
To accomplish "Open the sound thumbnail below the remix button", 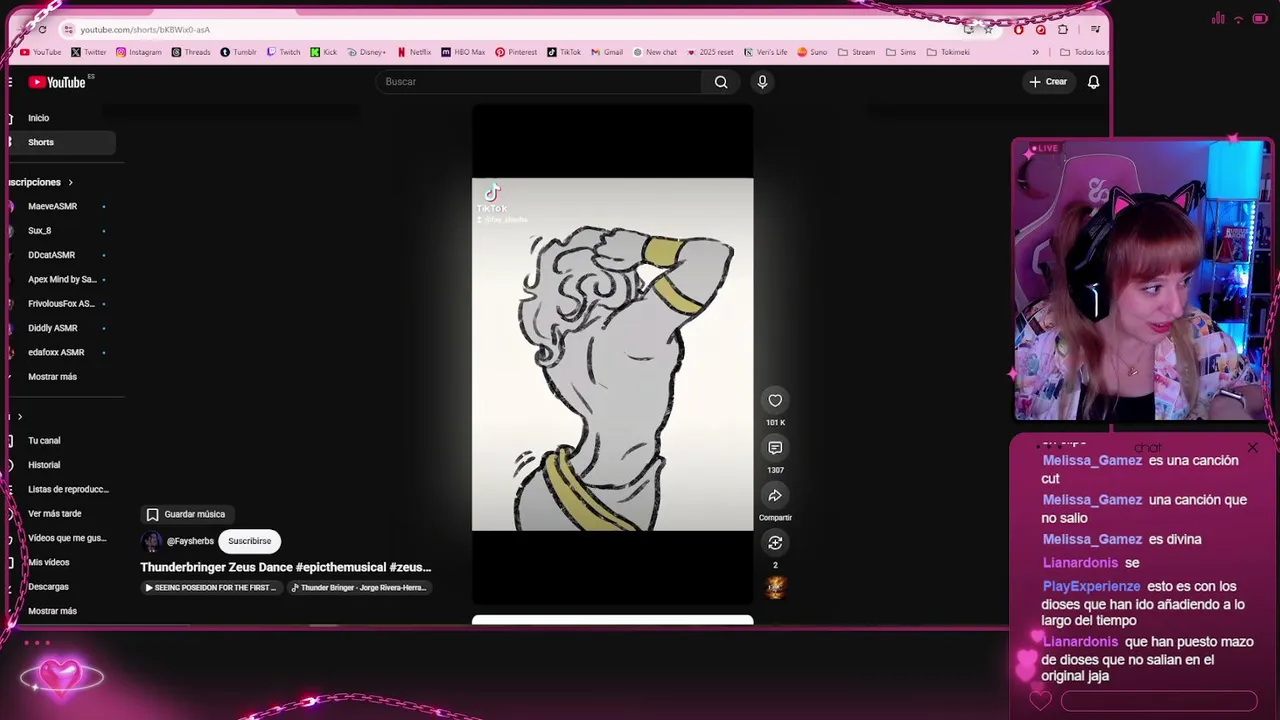I will tap(775, 587).
